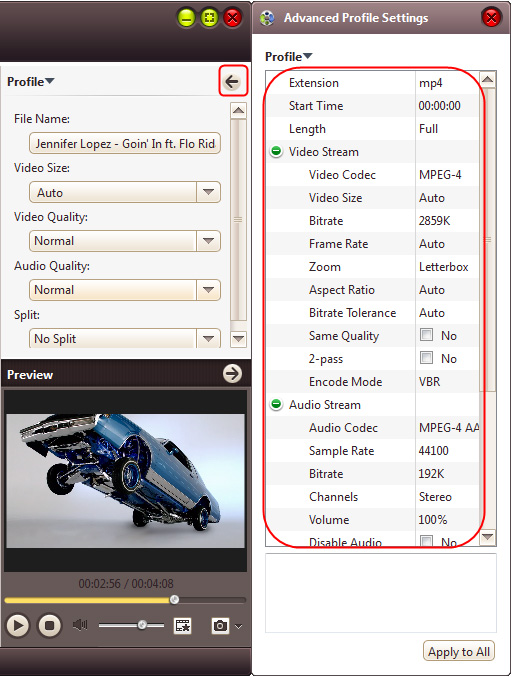The image size is (512, 677).
Task: Open the Video Quality dropdown
Action: [209, 241]
